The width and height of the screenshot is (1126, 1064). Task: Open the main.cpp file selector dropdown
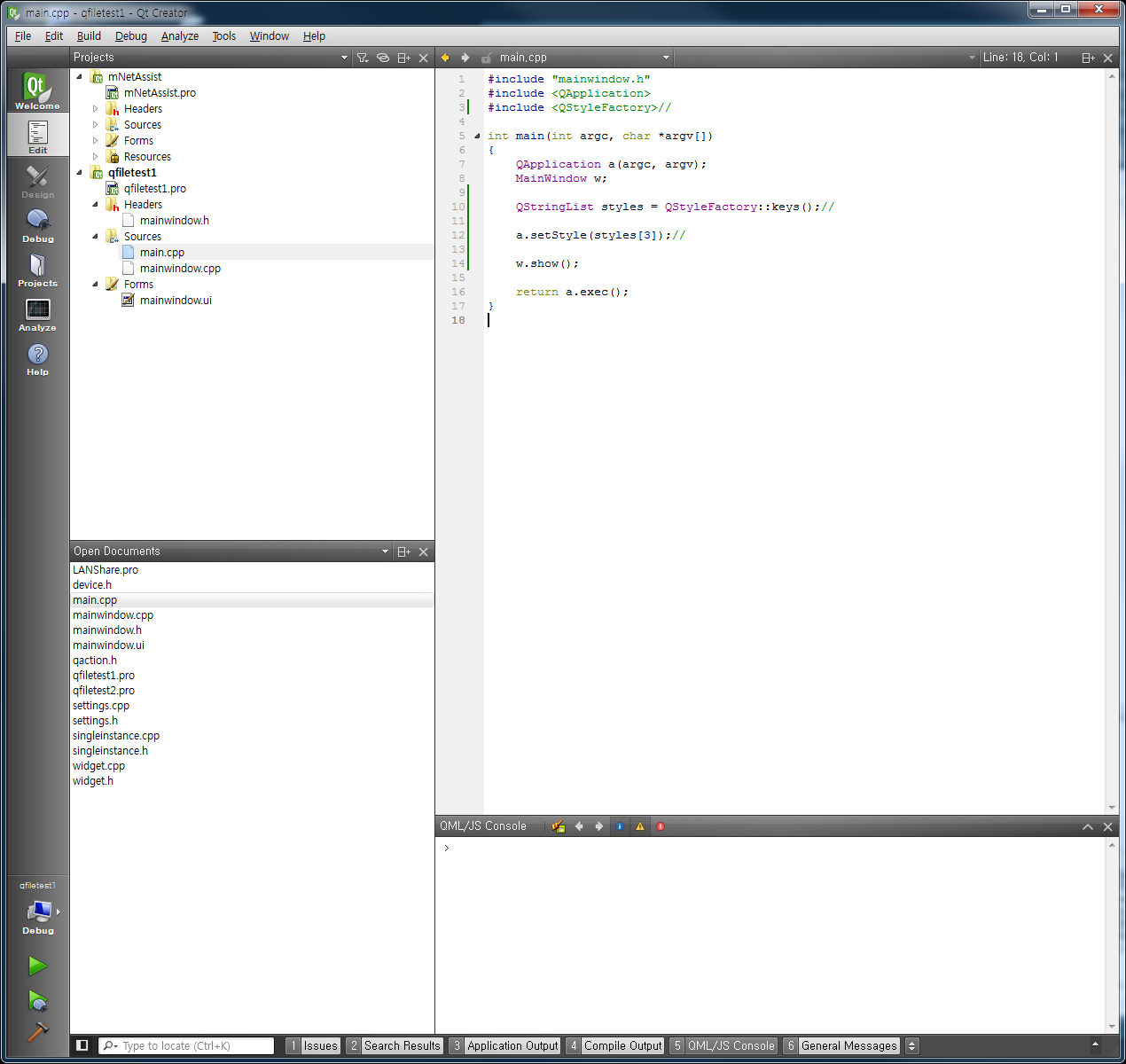click(x=583, y=58)
